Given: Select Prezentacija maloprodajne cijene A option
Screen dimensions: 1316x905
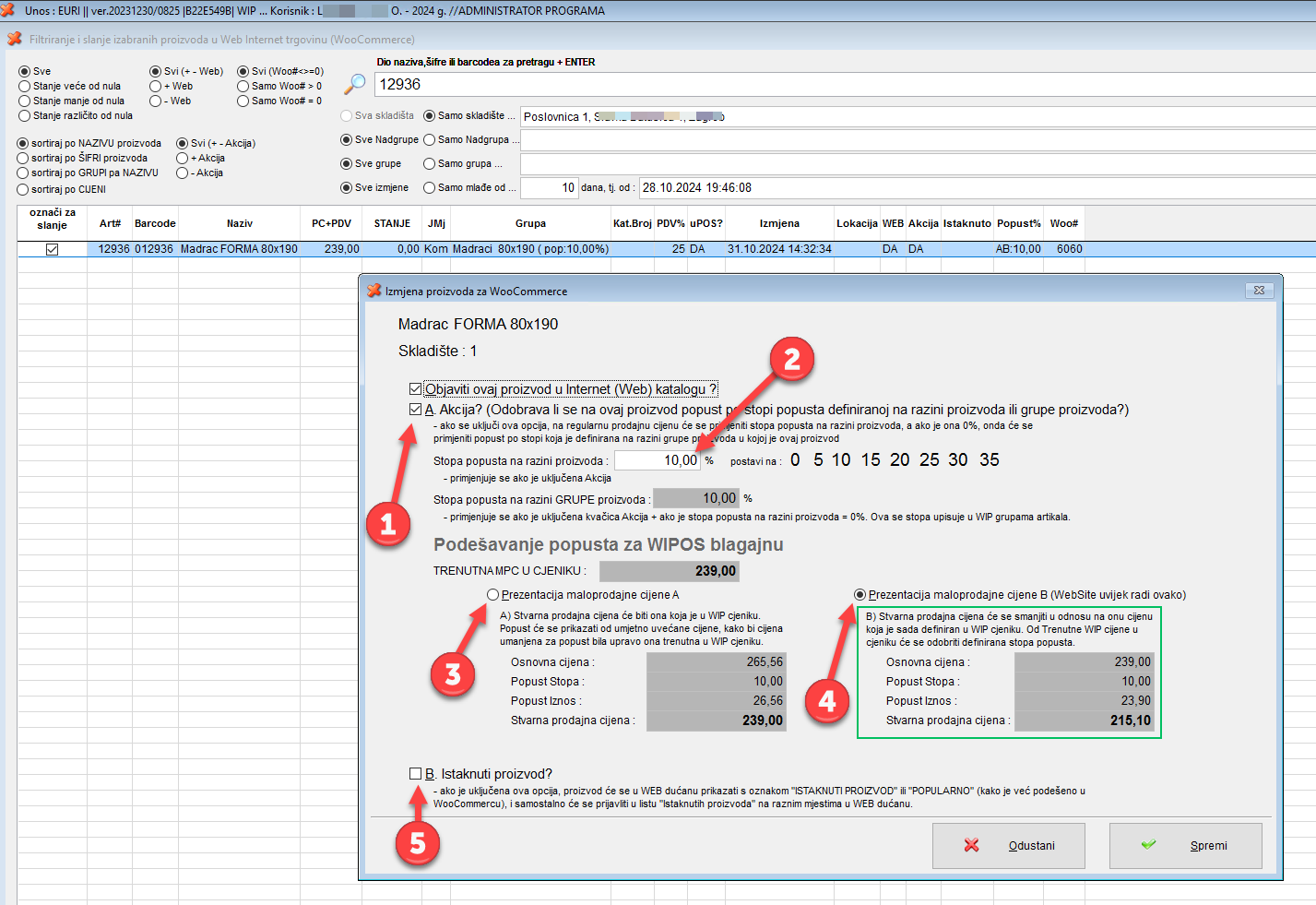Looking at the screenshot, I should pos(493,595).
